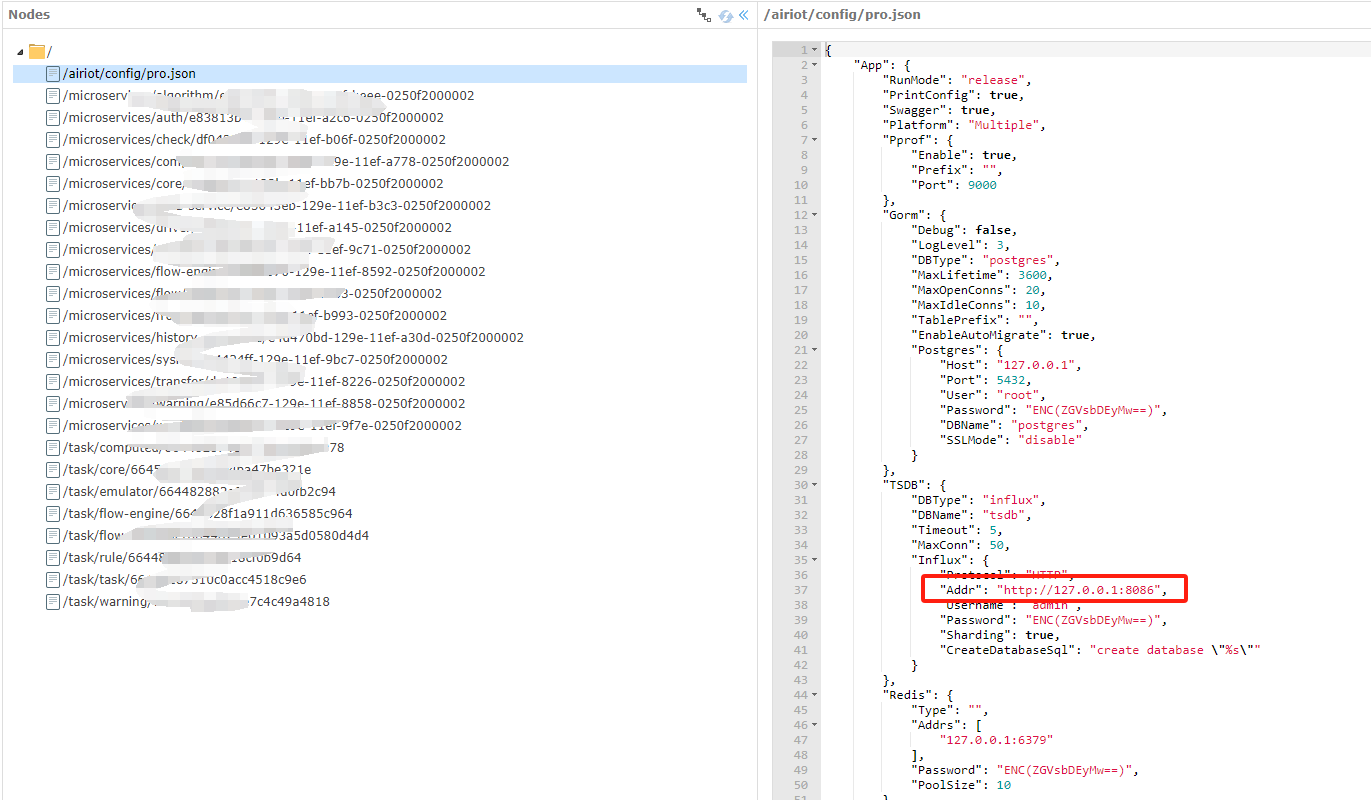Open the microservices/flow-engine node
Screen dimensions: 1371x800
click(274, 272)
